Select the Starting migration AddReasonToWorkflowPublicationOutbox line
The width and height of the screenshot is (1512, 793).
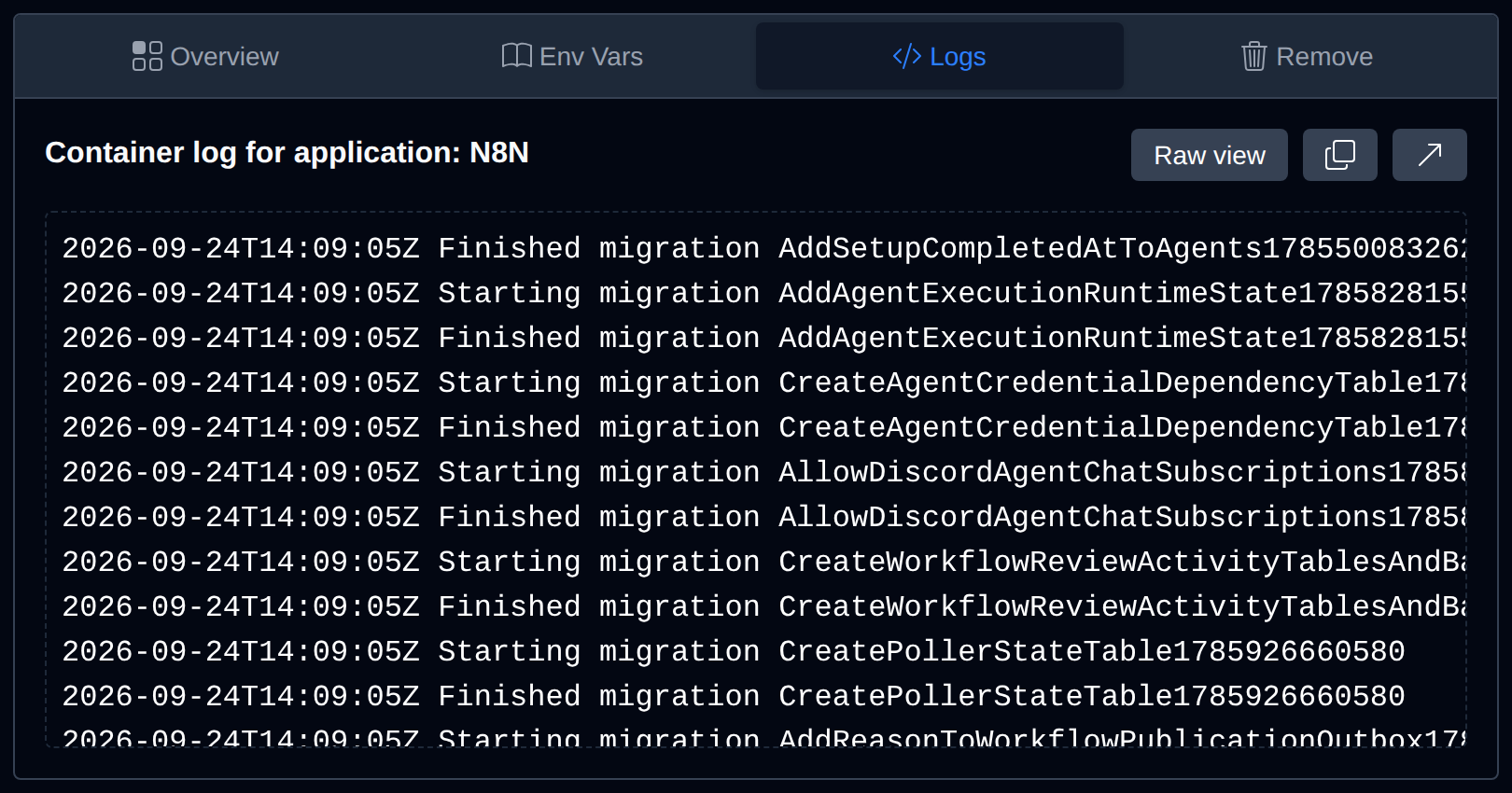tap(763, 737)
